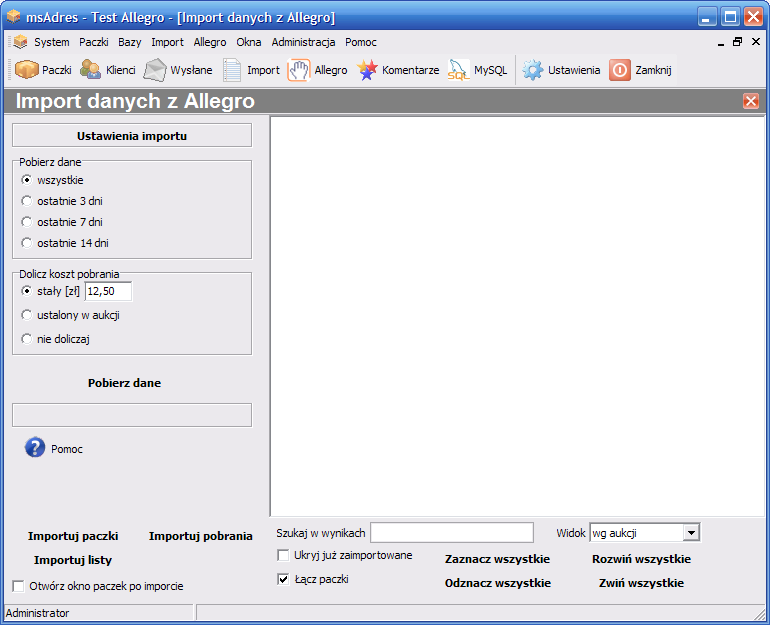Open the Allegro menu
770x625 pixels.
point(210,42)
